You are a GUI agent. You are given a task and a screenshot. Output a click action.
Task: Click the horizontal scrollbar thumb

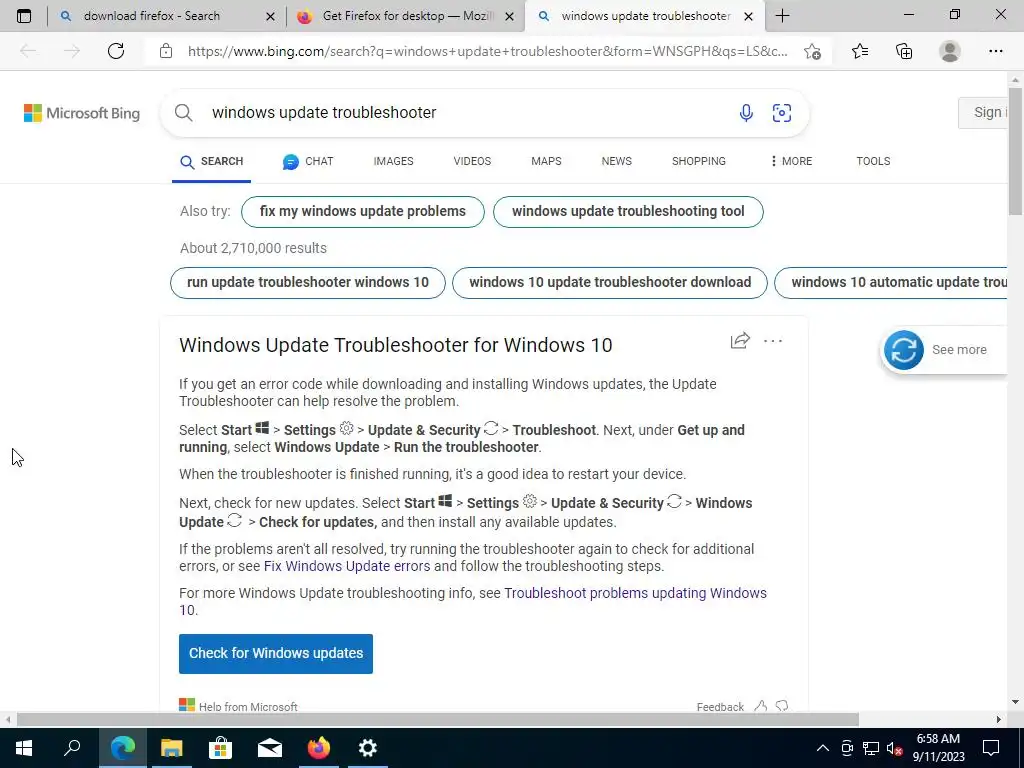438,720
